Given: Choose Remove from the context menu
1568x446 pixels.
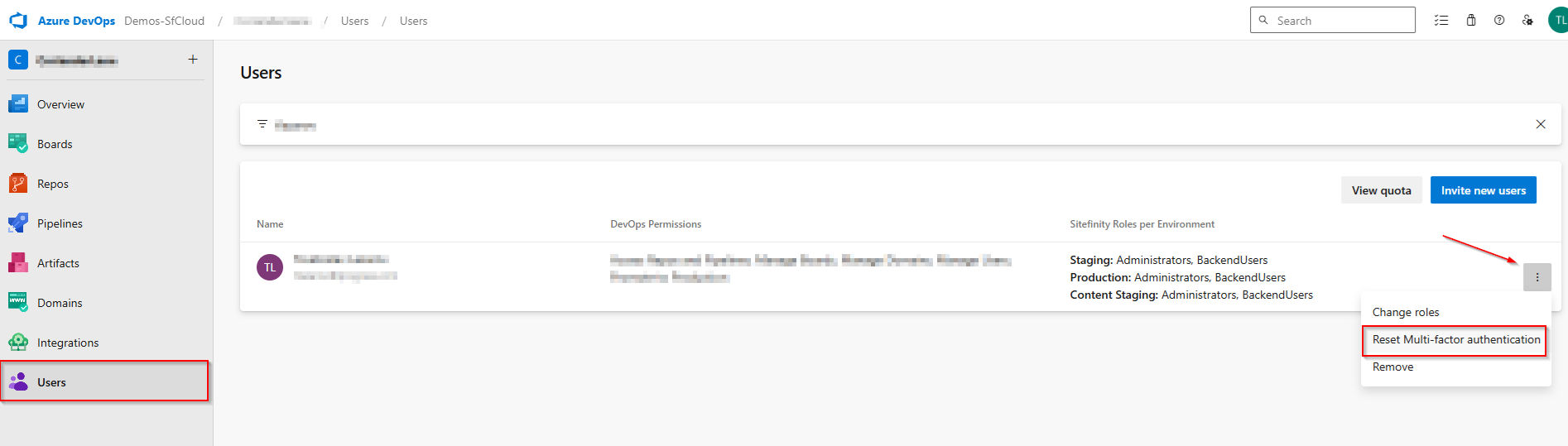Looking at the screenshot, I should pos(1455,367).
